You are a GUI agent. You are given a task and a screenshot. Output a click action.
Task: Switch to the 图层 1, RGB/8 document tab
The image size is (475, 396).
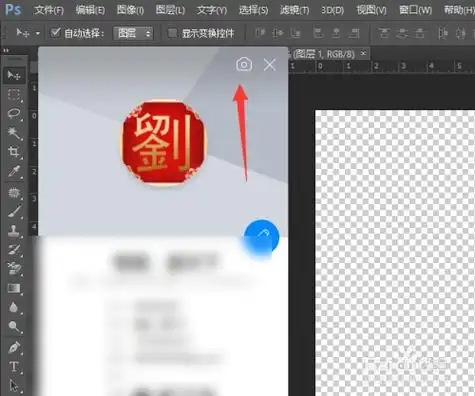(324, 54)
